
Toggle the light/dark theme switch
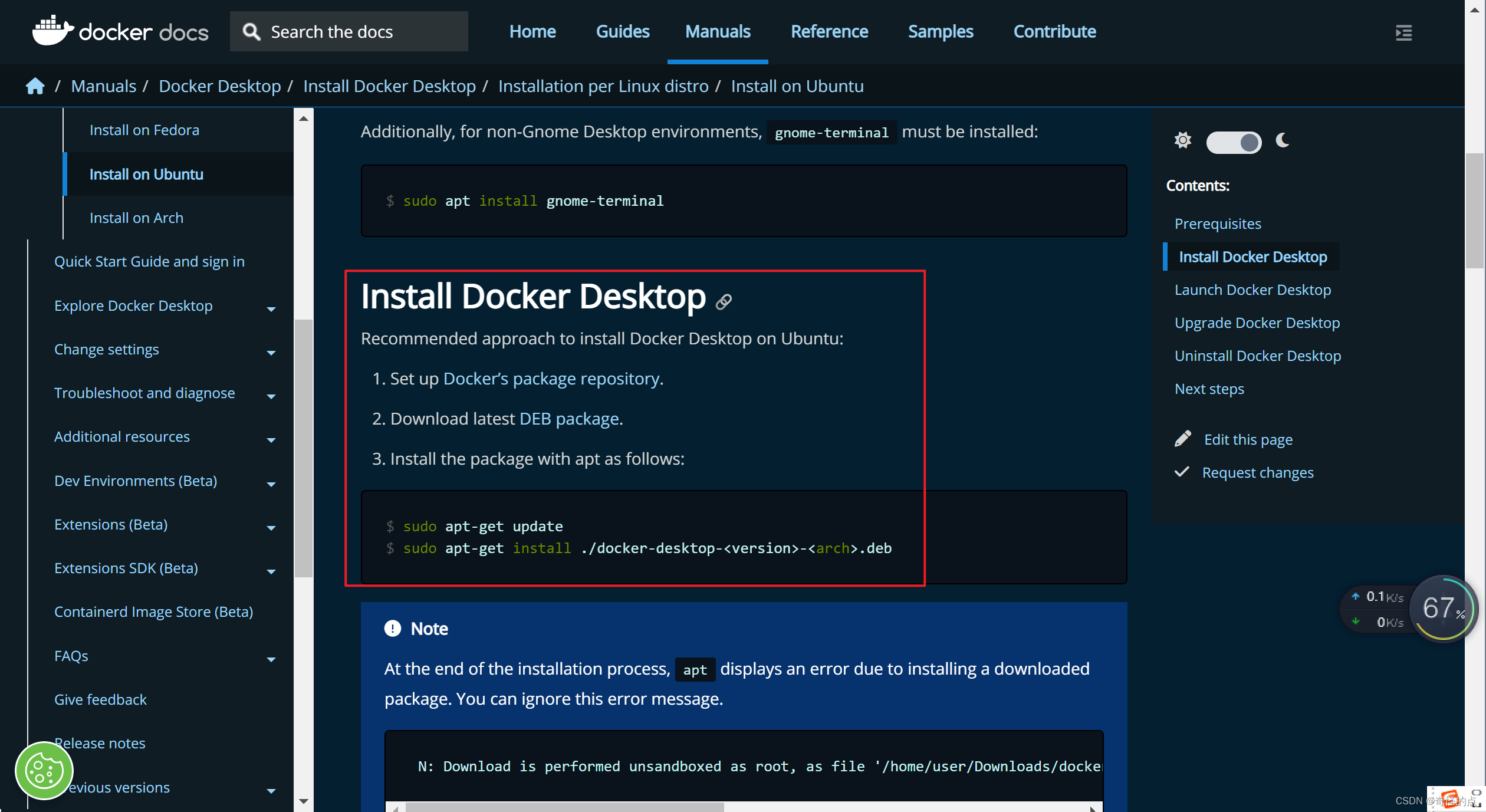1233,142
